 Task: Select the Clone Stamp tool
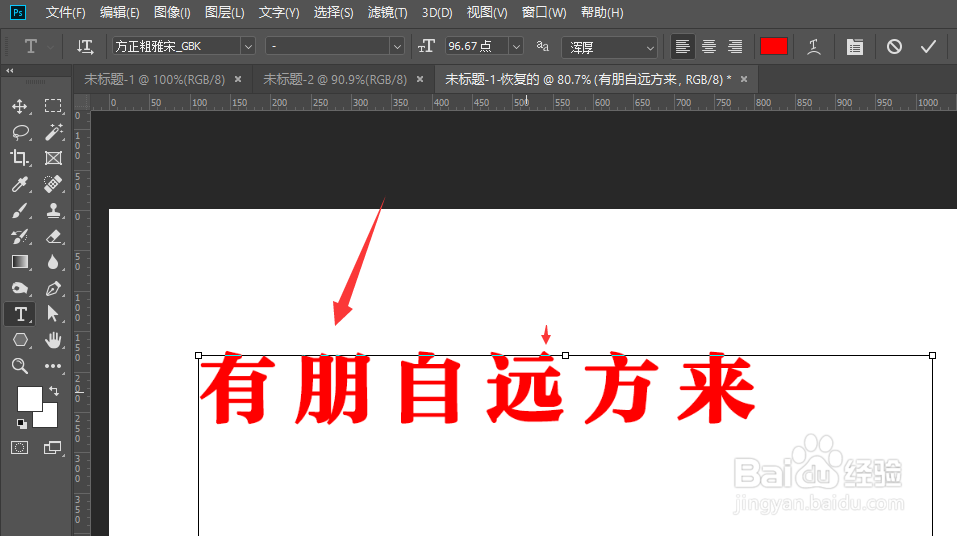[x=53, y=211]
